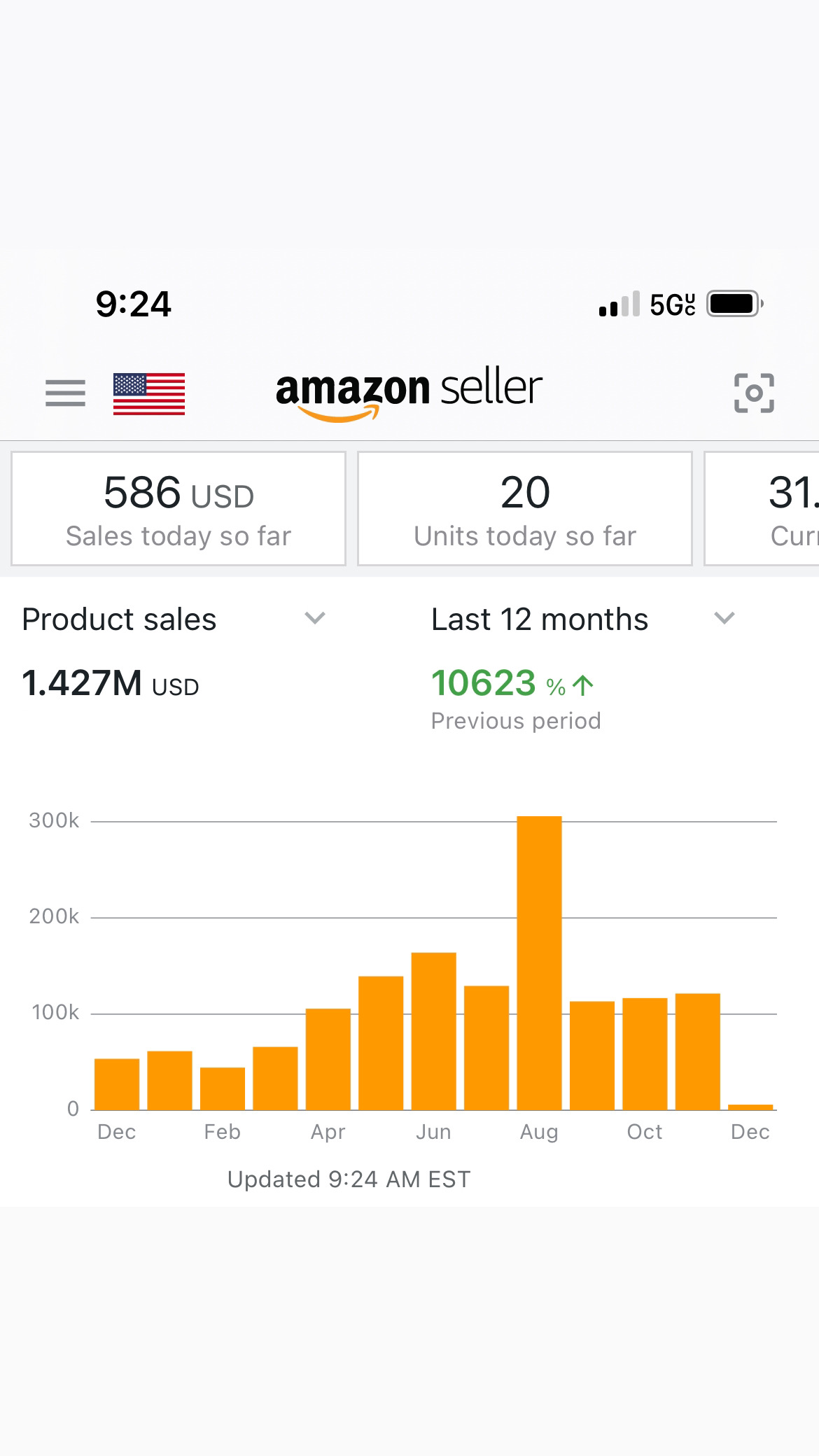Expand the Last 12 months dropdown
Image resolution: width=819 pixels, height=1456 pixels.
pyautogui.click(x=724, y=618)
